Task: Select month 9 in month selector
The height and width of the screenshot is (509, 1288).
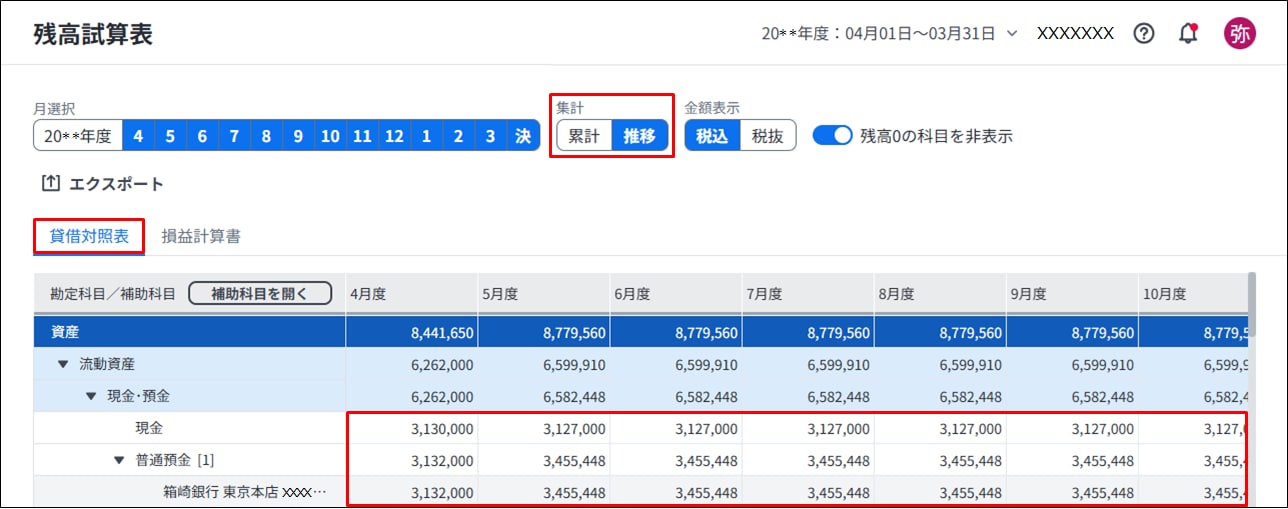Action: point(298,136)
